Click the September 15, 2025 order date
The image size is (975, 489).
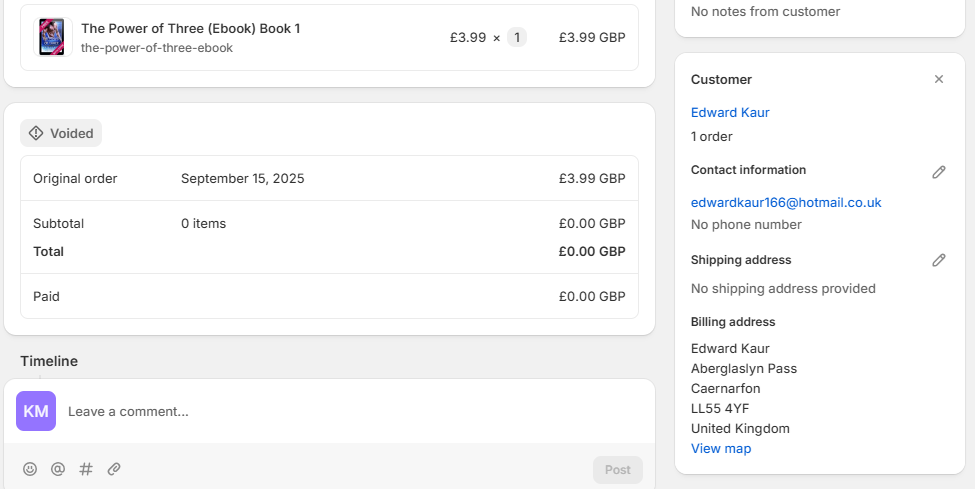point(243,179)
